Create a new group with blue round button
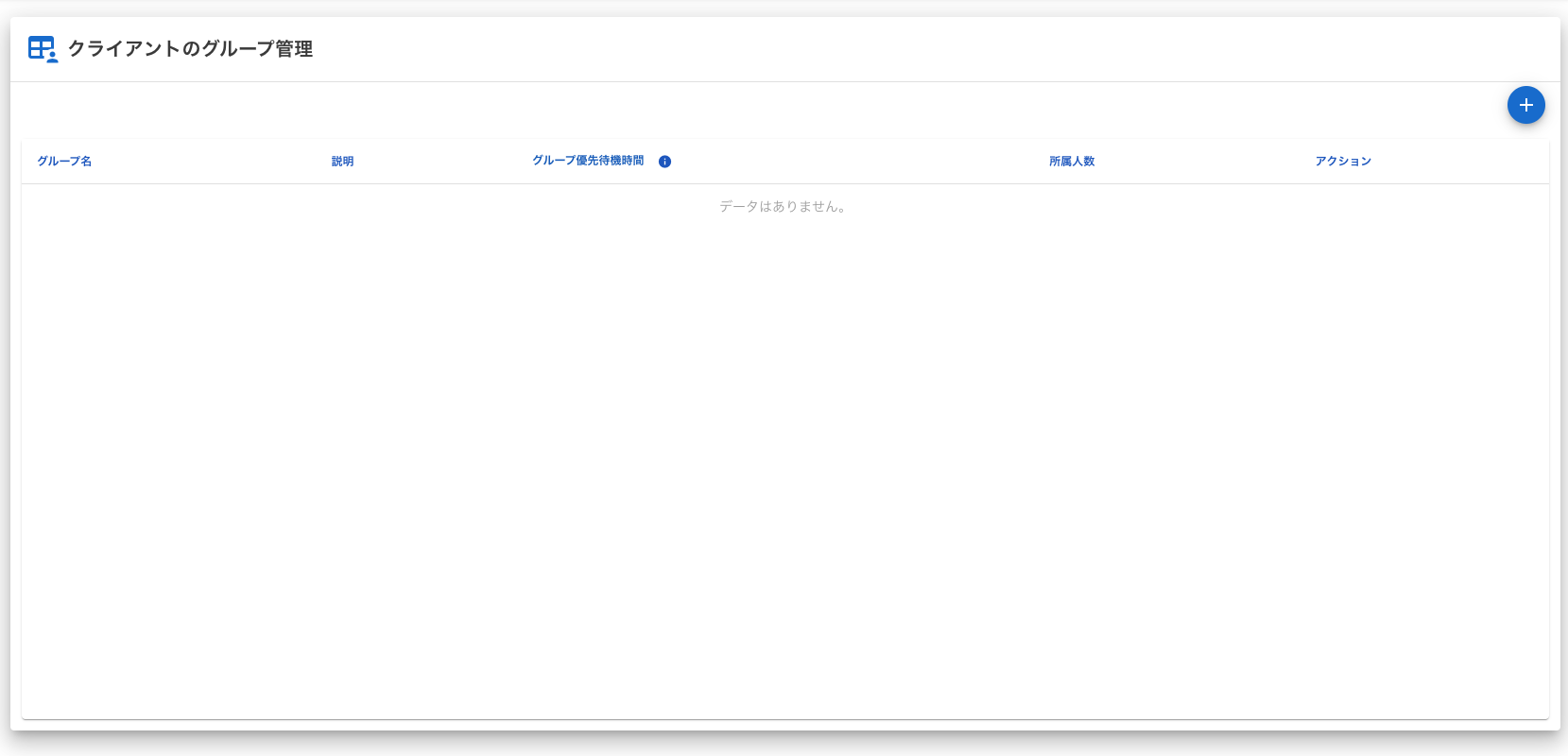The width and height of the screenshot is (1568, 756). tap(1525, 105)
